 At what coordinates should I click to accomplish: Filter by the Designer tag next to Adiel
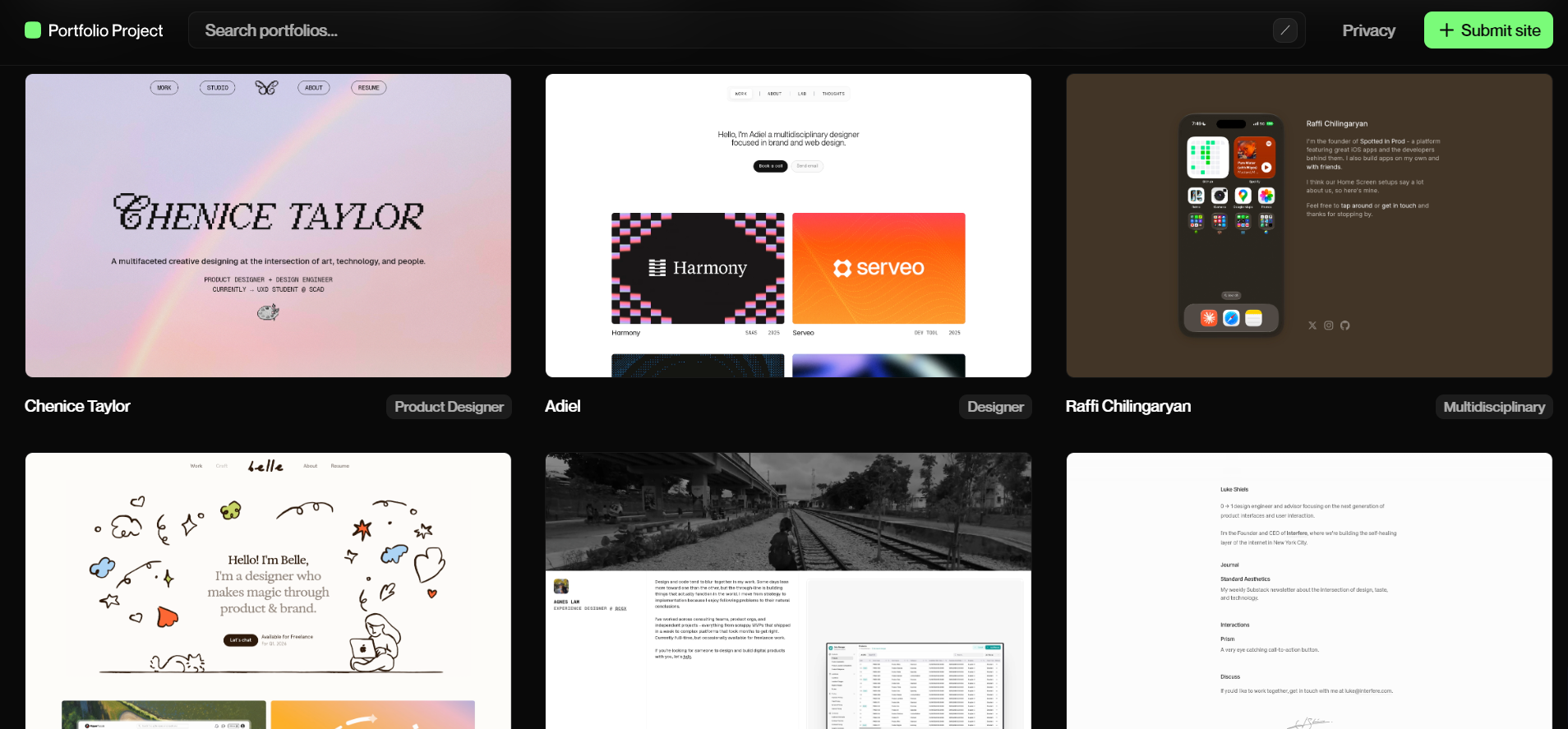pos(995,407)
